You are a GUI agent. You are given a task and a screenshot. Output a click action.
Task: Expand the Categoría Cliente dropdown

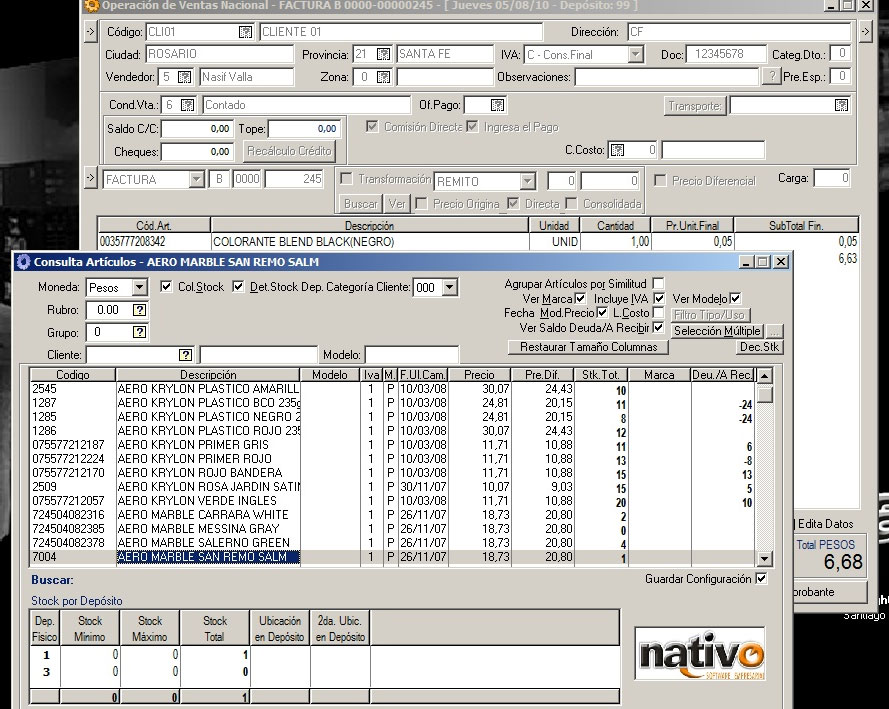449,288
